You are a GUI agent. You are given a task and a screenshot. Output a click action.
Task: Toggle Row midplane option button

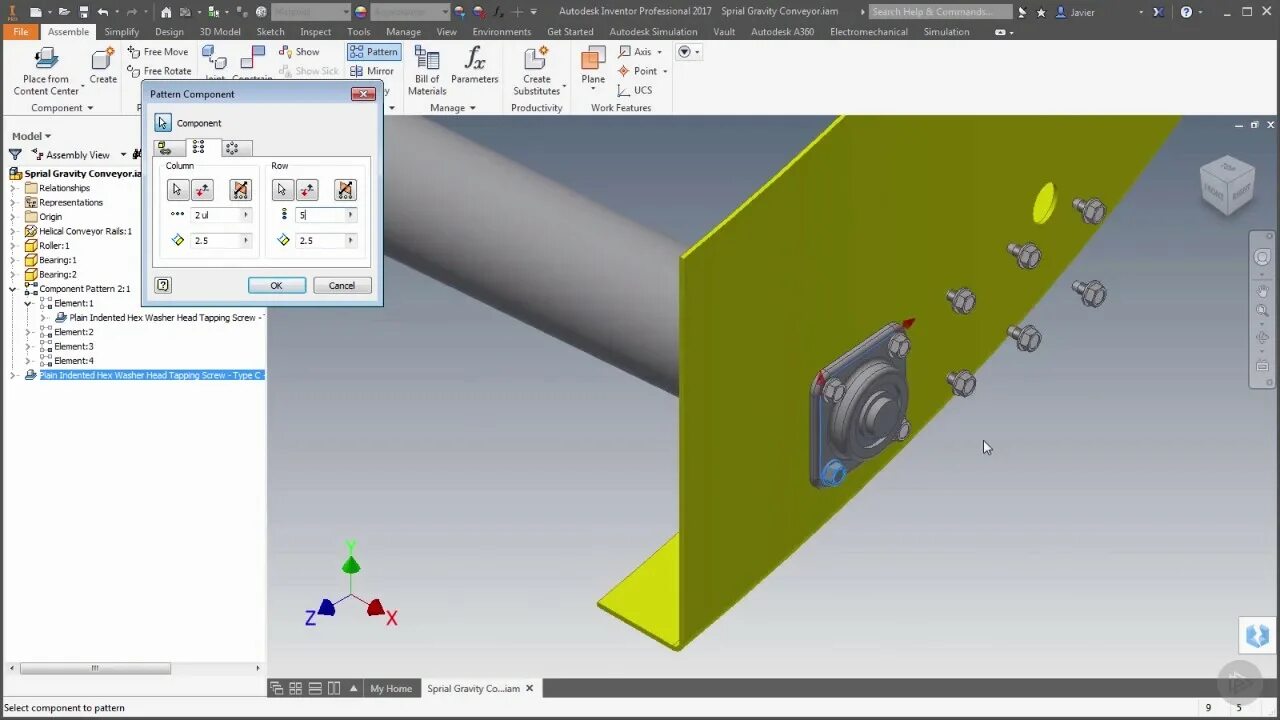(x=345, y=190)
